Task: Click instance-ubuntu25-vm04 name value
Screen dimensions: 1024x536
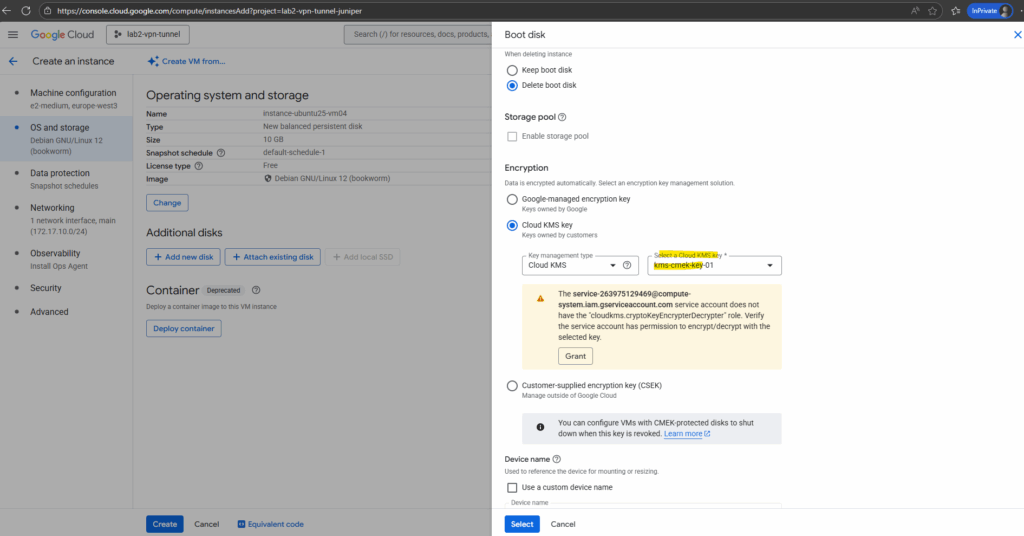Action: pos(305,114)
